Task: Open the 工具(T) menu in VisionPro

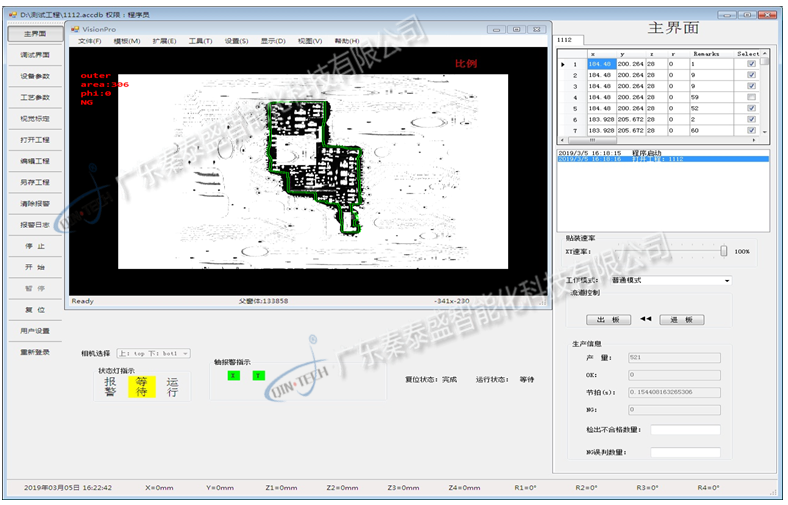Action: coord(200,41)
